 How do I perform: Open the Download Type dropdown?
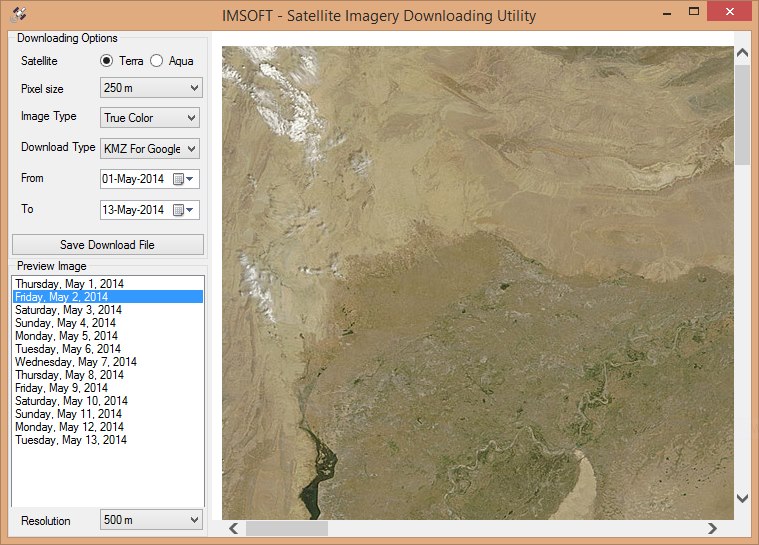(x=150, y=149)
